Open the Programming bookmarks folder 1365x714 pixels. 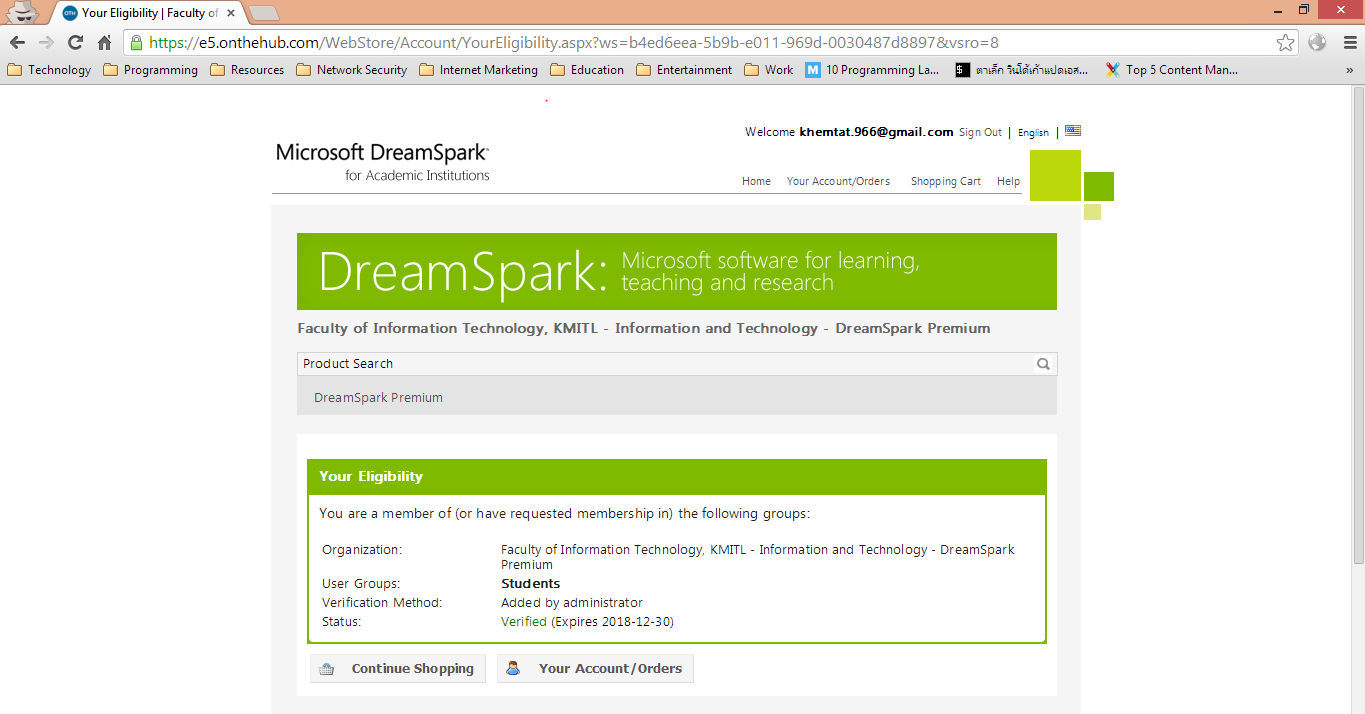pyautogui.click(x=150, y=70)
